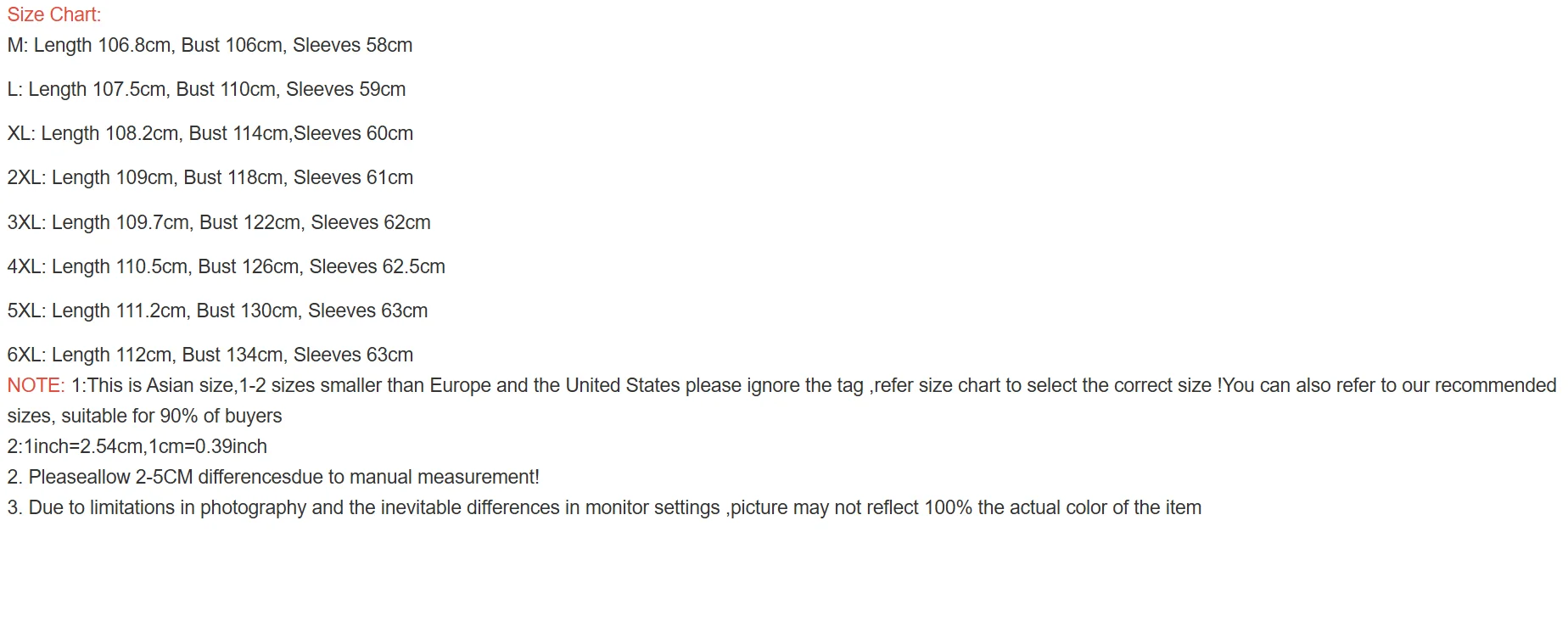Click the M size measurement line
This screenshot has width=1568, height=638.
click(210, 45)
